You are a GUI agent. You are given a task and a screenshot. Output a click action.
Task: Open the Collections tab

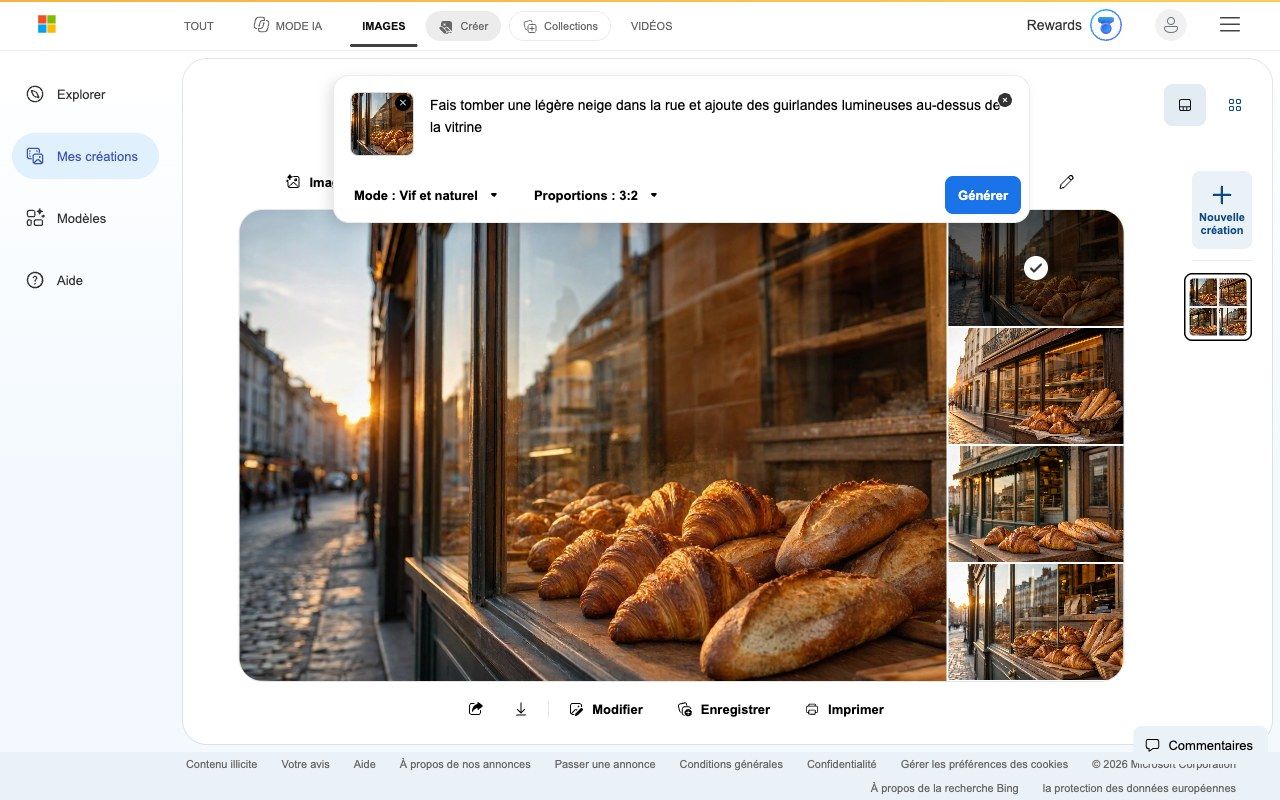[560, 26]
